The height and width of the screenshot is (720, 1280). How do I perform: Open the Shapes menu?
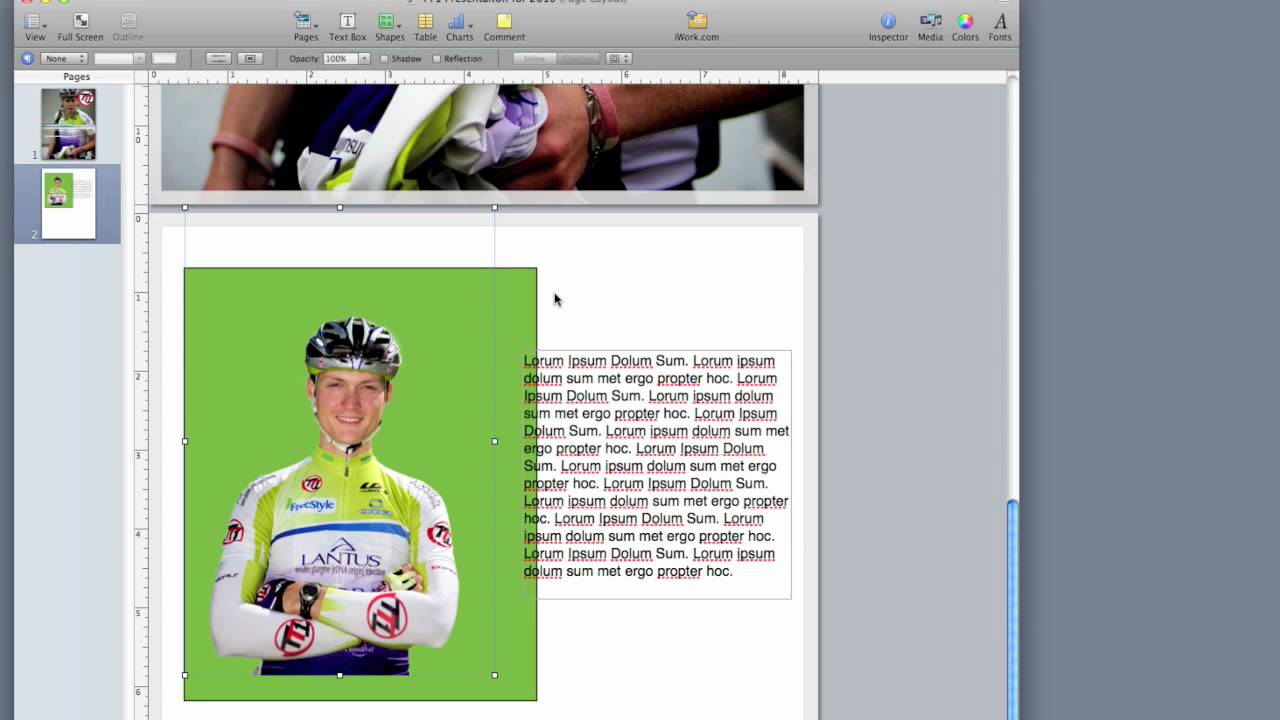click(389, 27)
